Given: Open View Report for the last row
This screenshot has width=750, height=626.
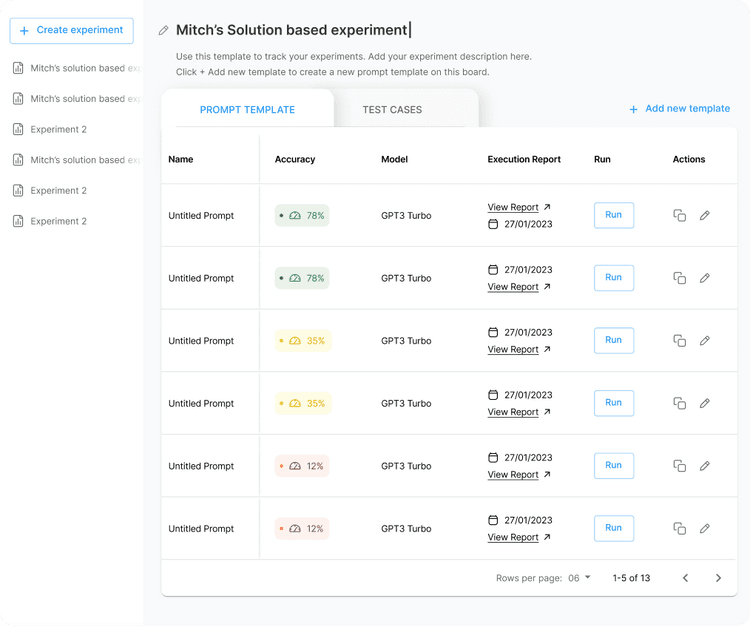Looking at the screenshot, I should [513, 537].
